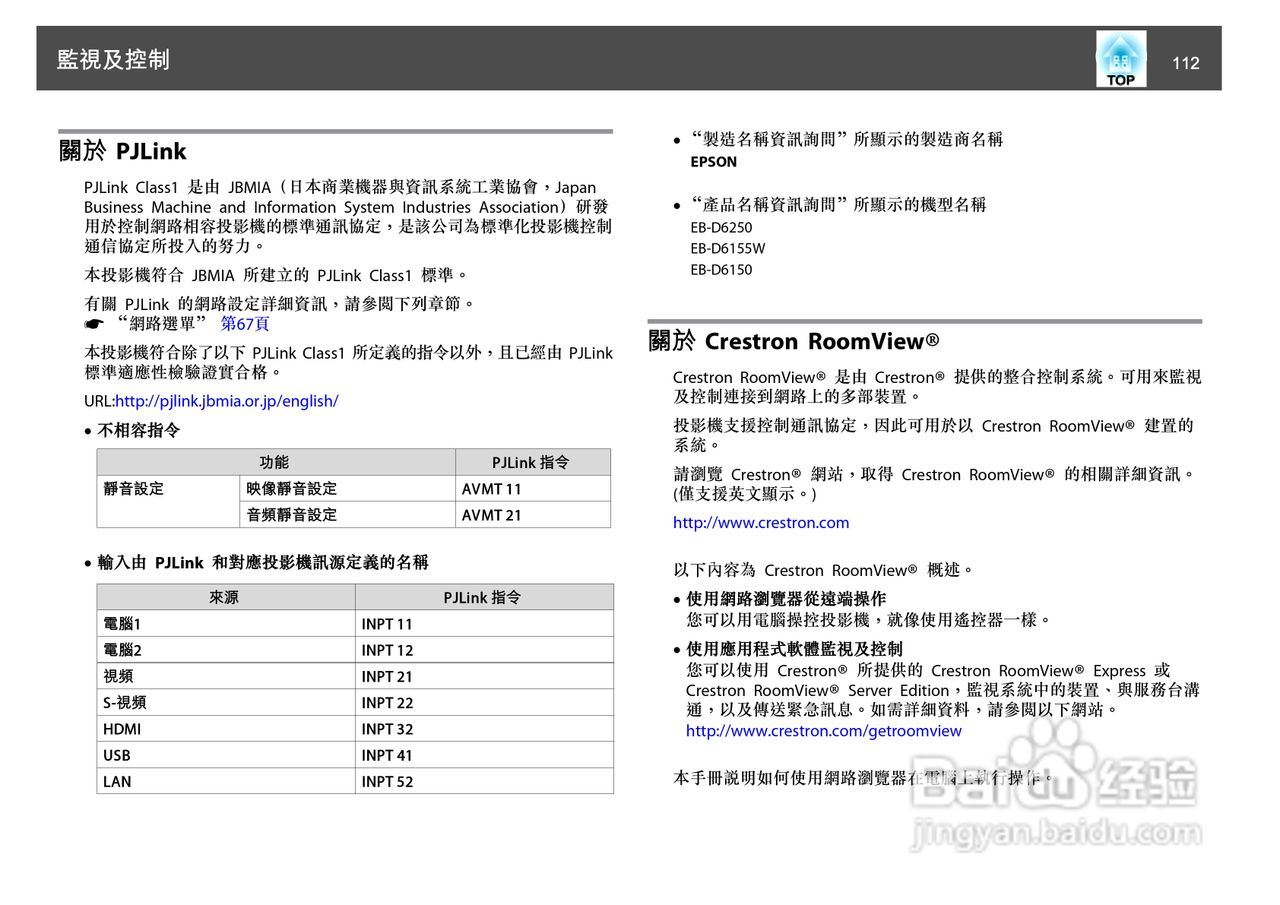Click the 映像靜音設定 cell
This screenshot has height=905, width=1280.
(347, 488)
